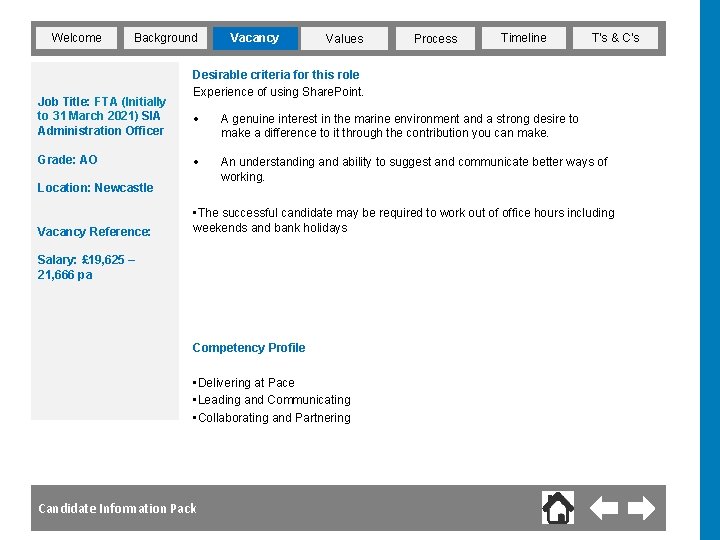Select the Collaborating and Partnering bullet
This screenshot has width=720, height=540.
pyautogui.click(x=273, y=418)
